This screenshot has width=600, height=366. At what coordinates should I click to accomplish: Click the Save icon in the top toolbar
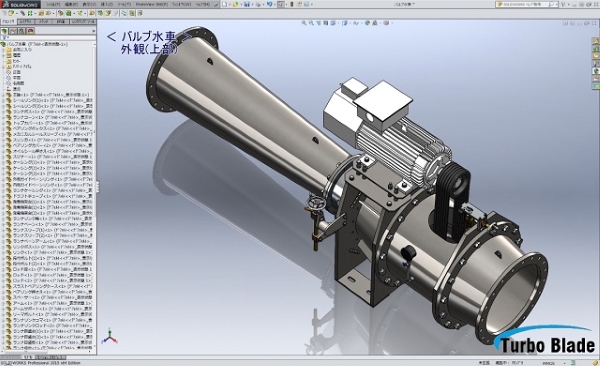[x=247, y=4]
